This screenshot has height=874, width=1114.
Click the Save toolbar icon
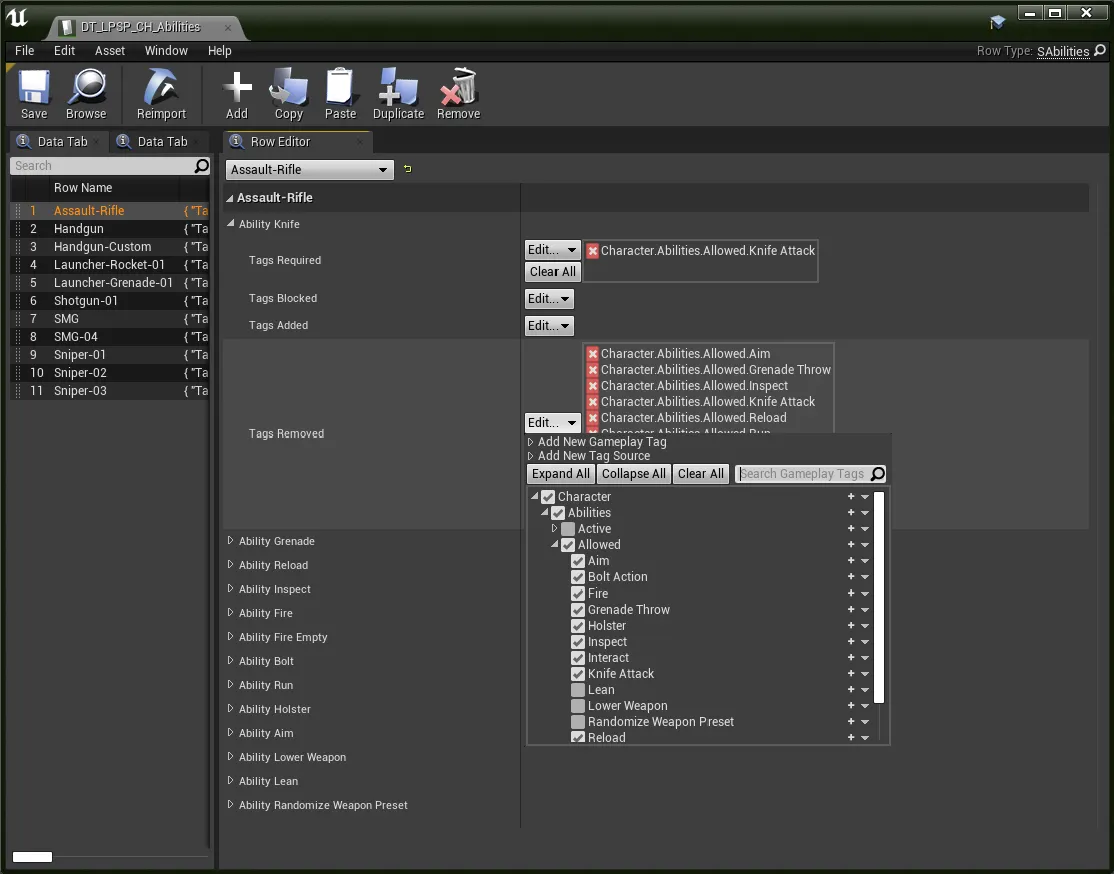(34, 89)
